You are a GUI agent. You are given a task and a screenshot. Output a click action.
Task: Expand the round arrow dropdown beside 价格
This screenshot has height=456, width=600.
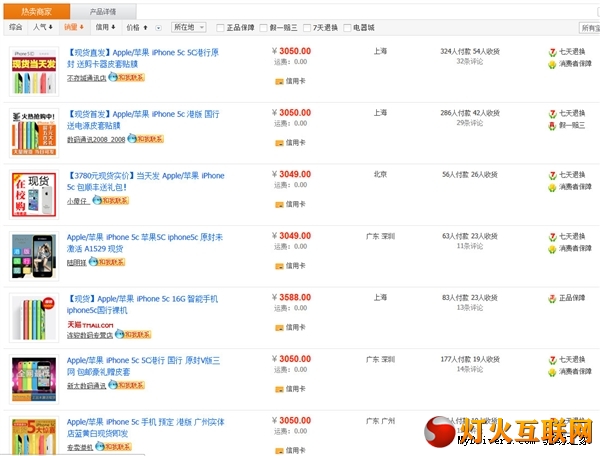(x=158, y=28)
